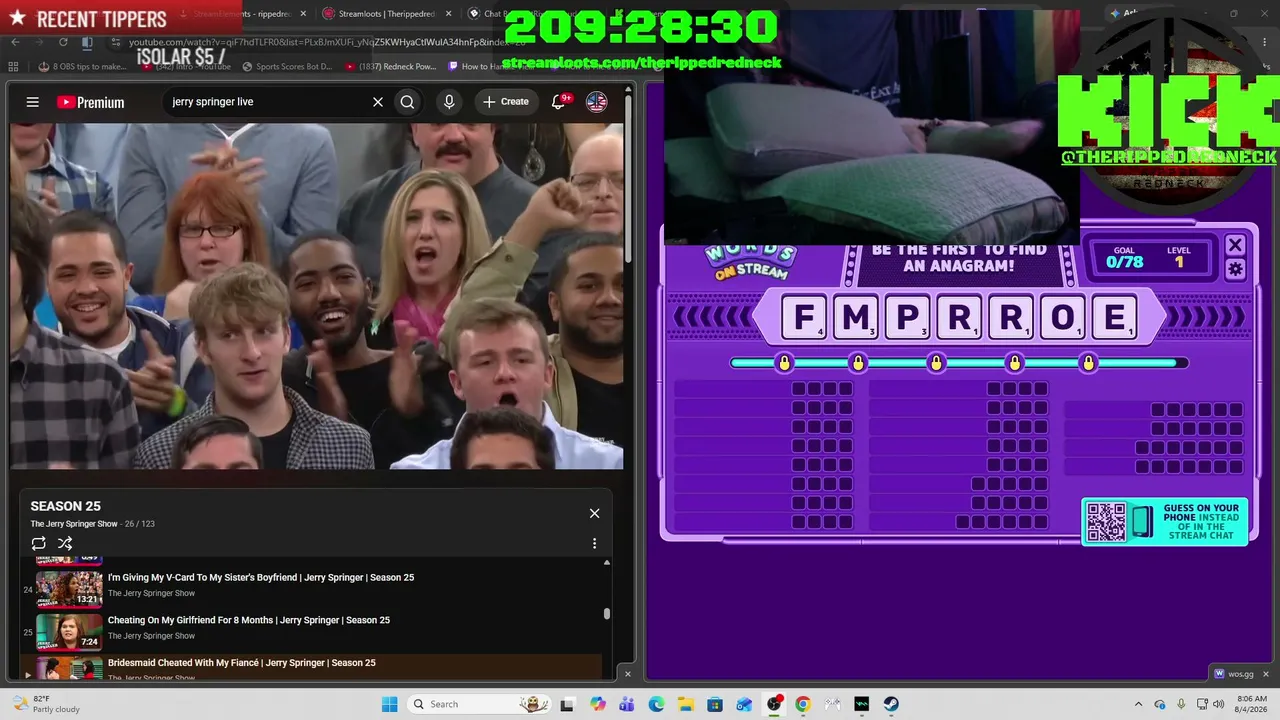The image size is (1280, 720).
Task: Close the Season 25 playlist panel
Action: tap(594, 513)
